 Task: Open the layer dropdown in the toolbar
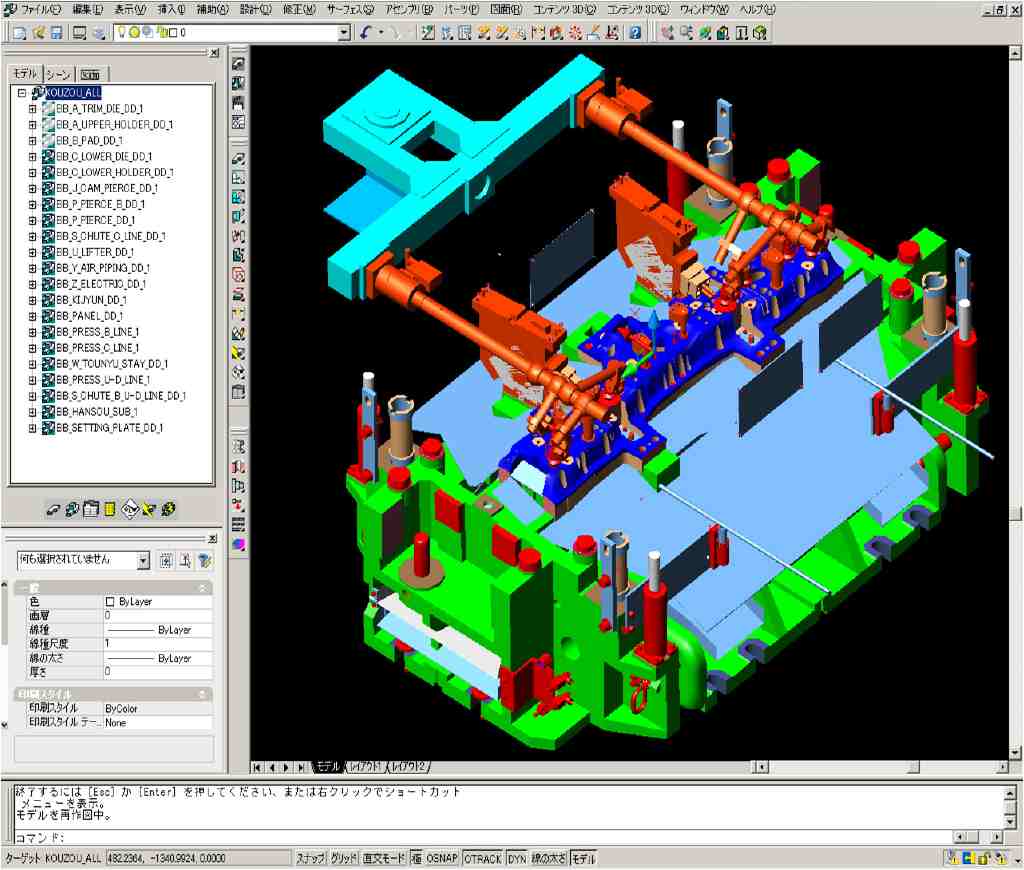[x=344, y=33]
